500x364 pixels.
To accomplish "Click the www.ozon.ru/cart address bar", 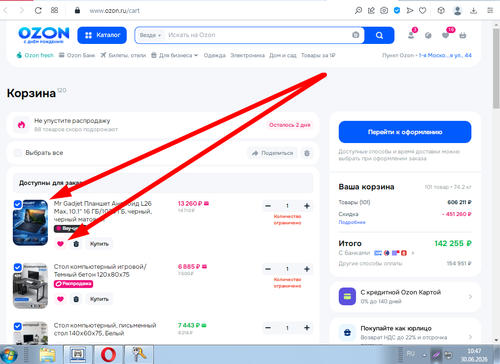I will 114,11.
